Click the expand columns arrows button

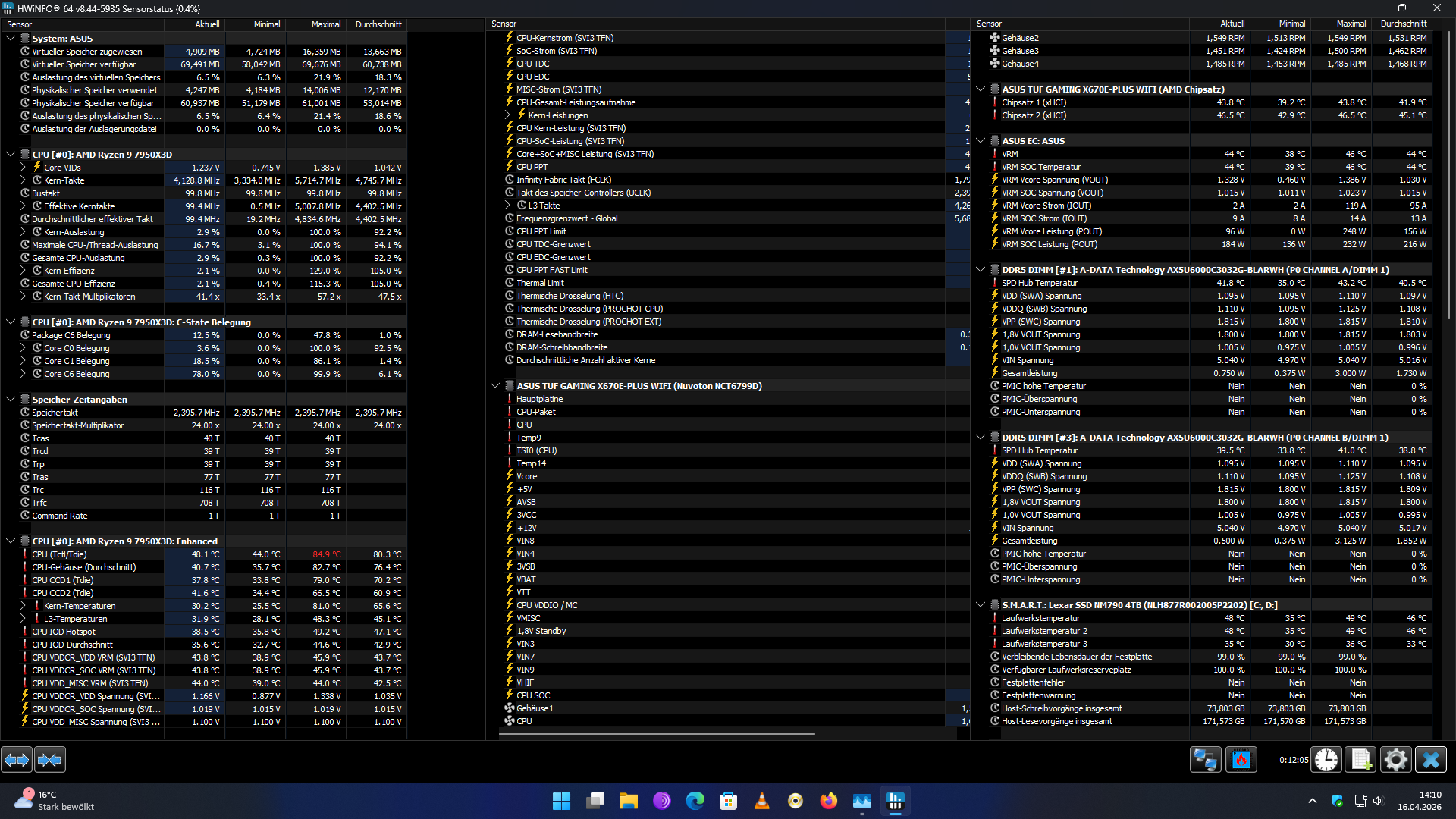[17, 759]
